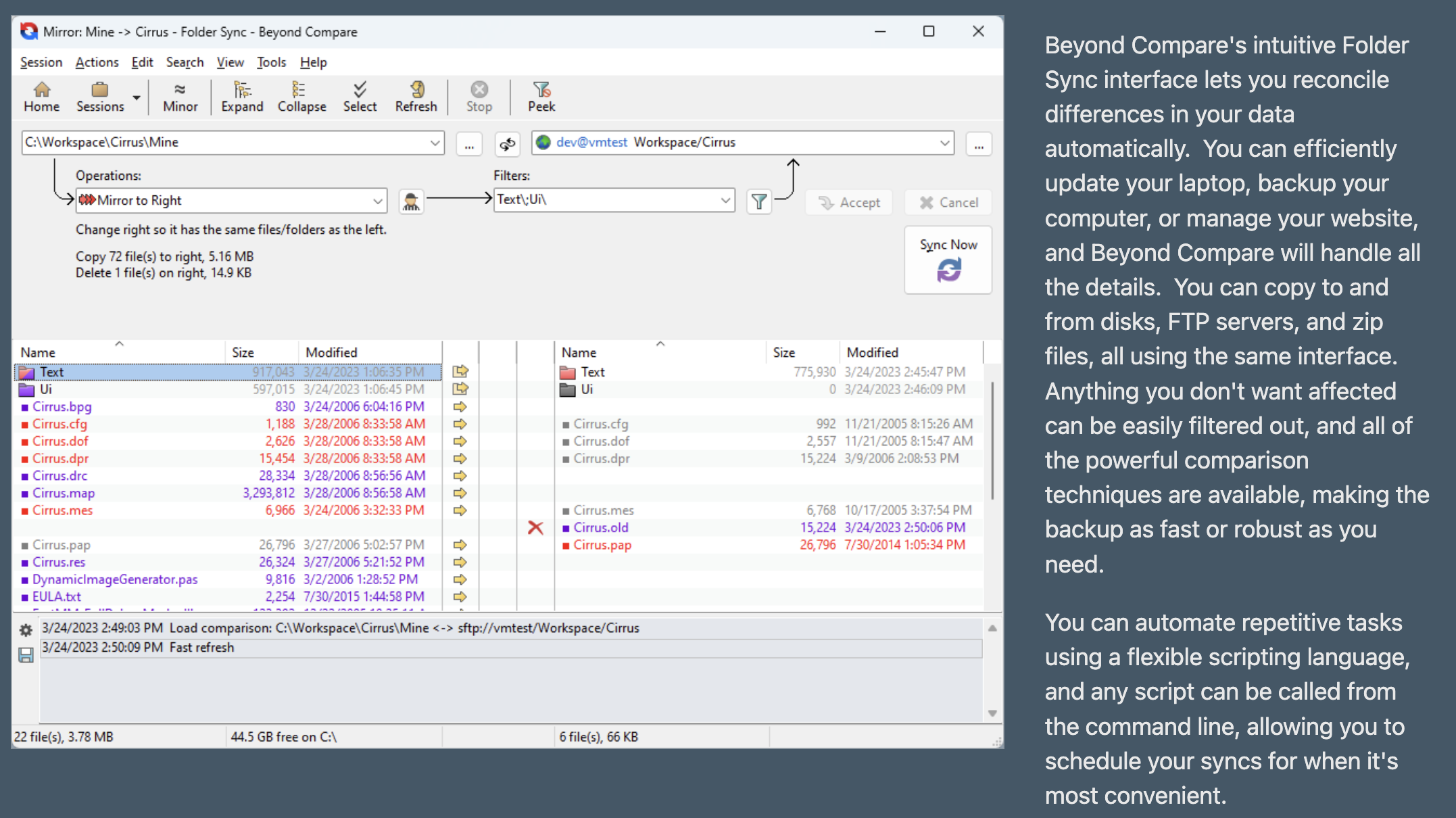This screenshot has width=1456, height=818.
Task: Expand all folders using Expand icon
Action: [x=242, y=97]
